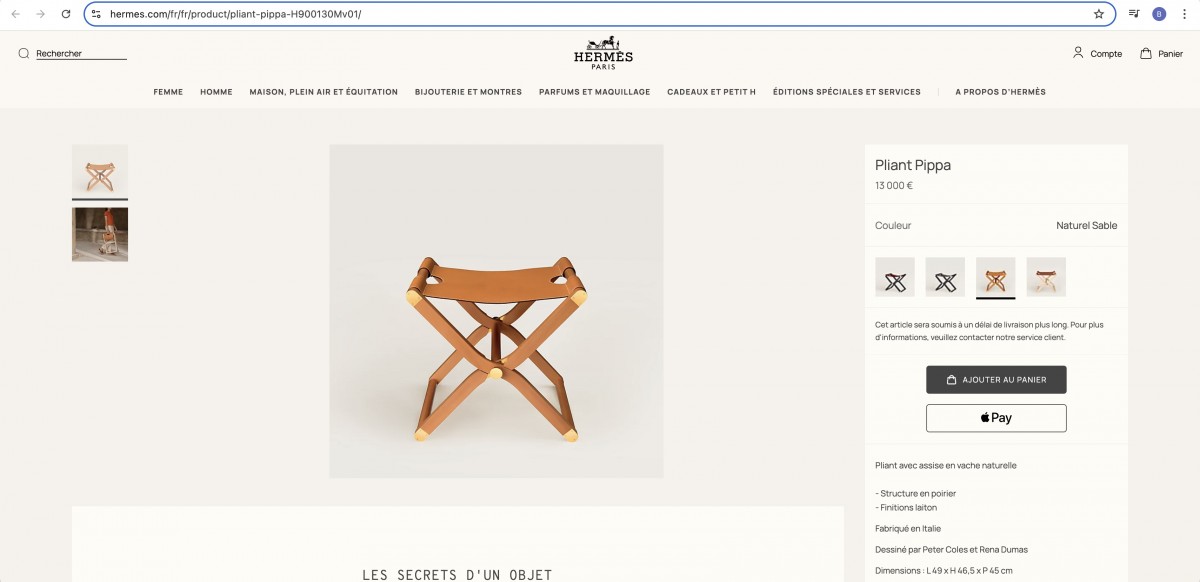Open the A propos d'Hermès link
This screenshot has height=582, width=1200.
[x=1000, y=92]
